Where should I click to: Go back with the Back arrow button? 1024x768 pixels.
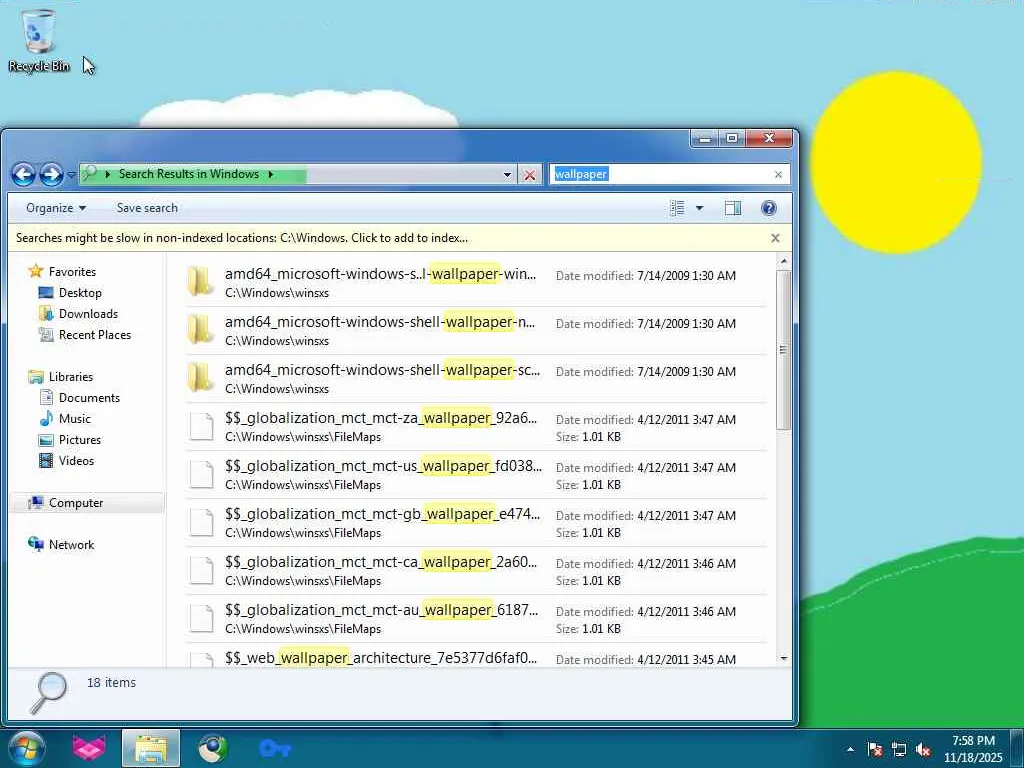click(24, 174)
